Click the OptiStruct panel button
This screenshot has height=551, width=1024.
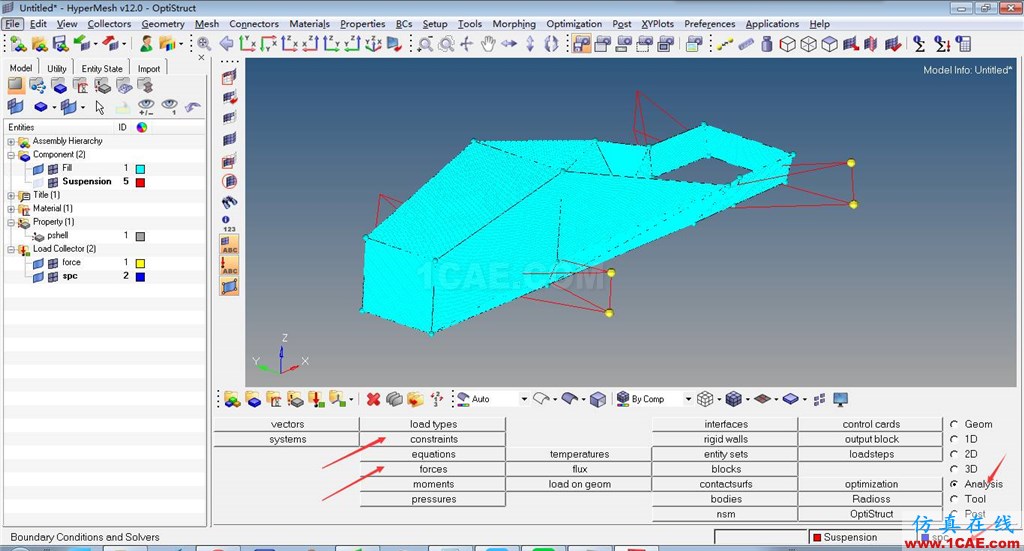tap(871, 514)
